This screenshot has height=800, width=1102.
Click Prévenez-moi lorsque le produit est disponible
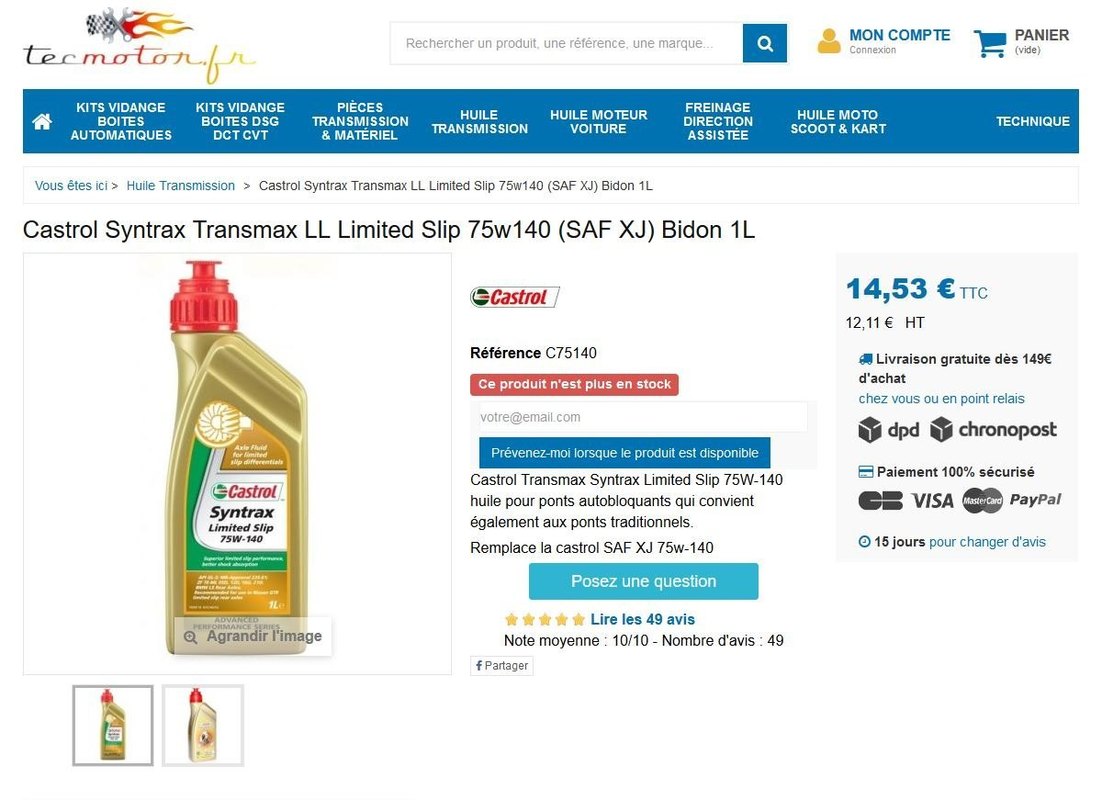point(625,453)
